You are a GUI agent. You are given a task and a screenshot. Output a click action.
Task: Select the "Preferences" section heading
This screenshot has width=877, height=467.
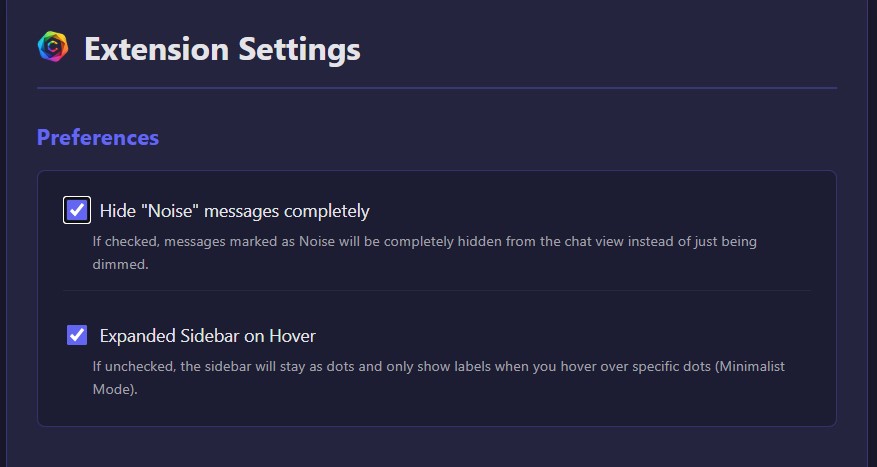coord(98,137)
